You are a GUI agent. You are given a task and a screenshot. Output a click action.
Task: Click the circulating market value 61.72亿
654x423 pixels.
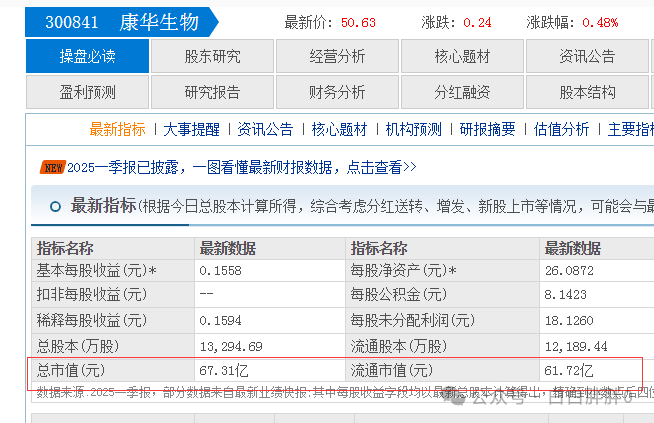pyautogui.click(x=568, y=370)
